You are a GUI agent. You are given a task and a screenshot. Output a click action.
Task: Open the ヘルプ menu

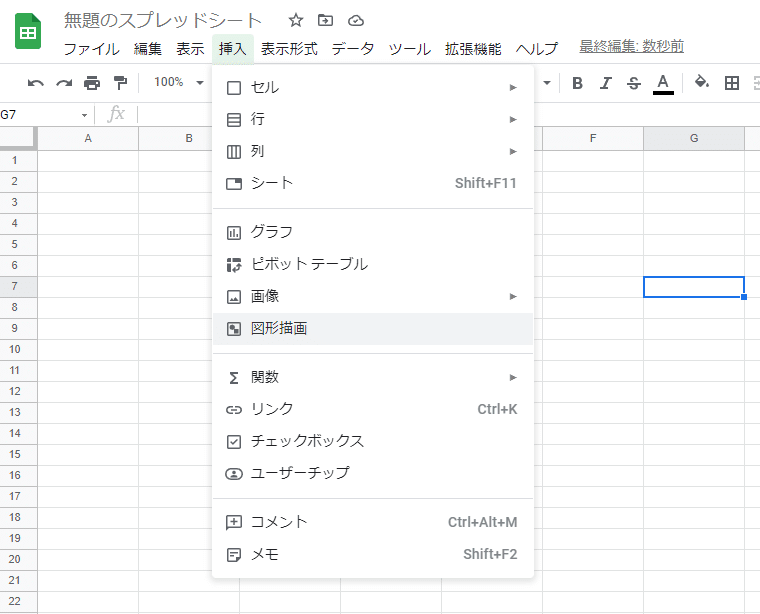pyautogui.click(x=537, y=49)
